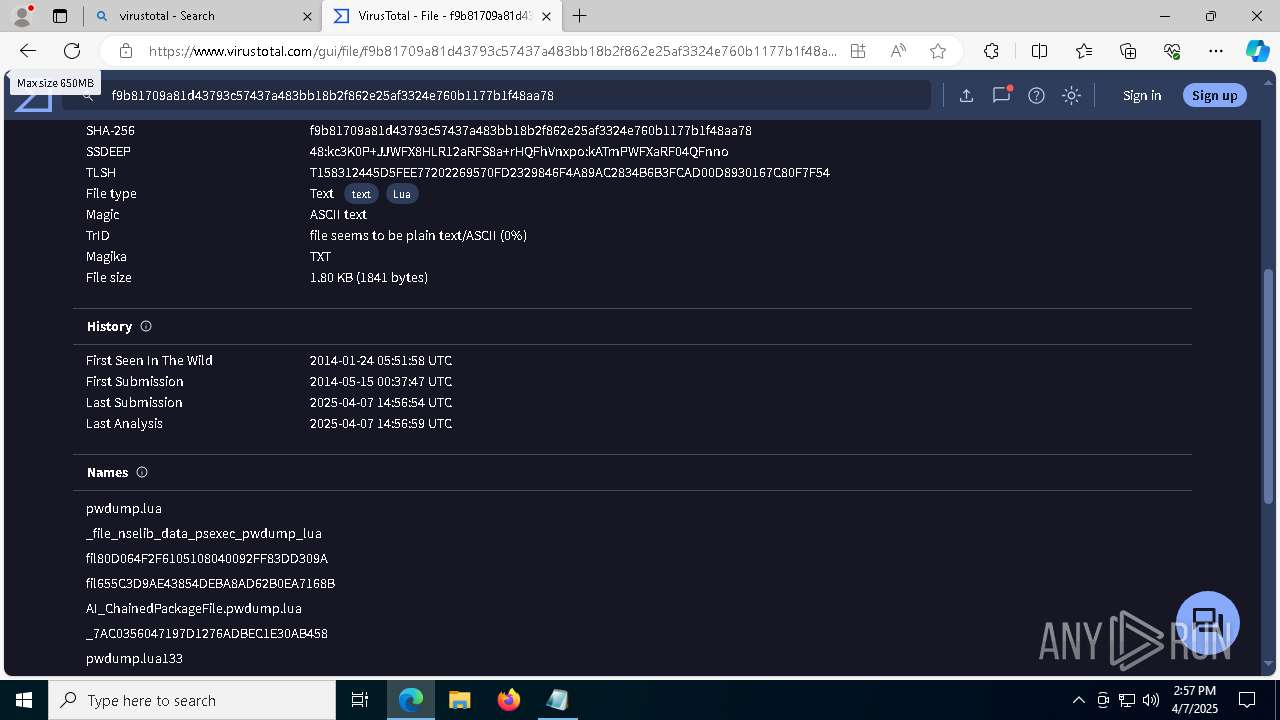Click the 'Lua' file type tag

[402, 194]
